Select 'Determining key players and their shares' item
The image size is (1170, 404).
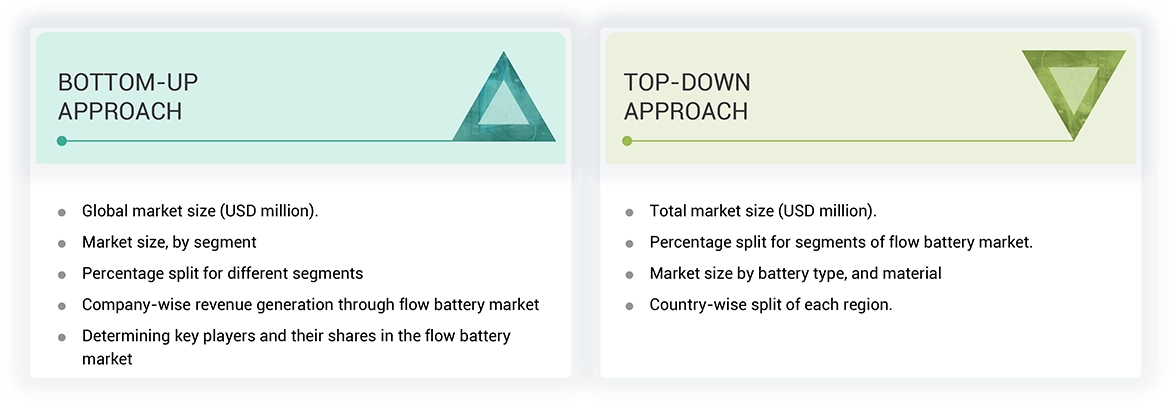[x=295, y=336]
